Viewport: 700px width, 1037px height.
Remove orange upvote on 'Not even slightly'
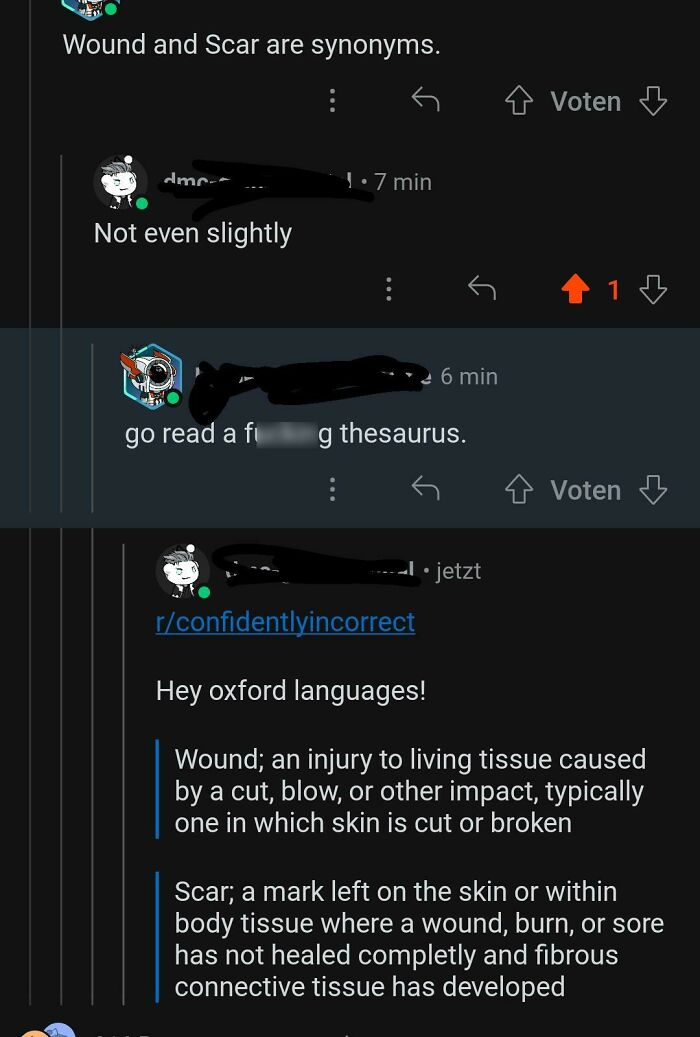[575, 290]
